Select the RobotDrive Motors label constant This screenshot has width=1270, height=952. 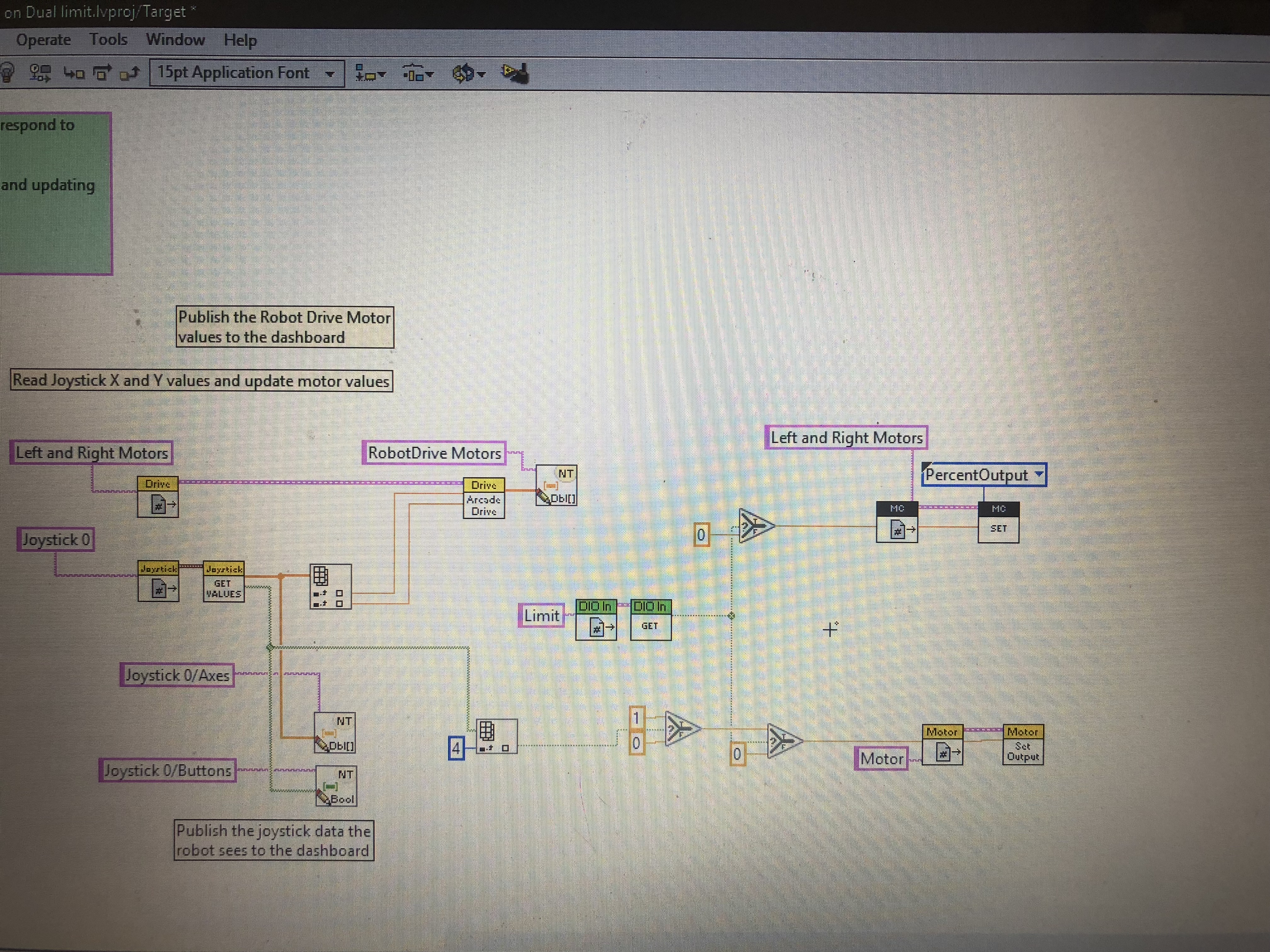pos(434,453)
